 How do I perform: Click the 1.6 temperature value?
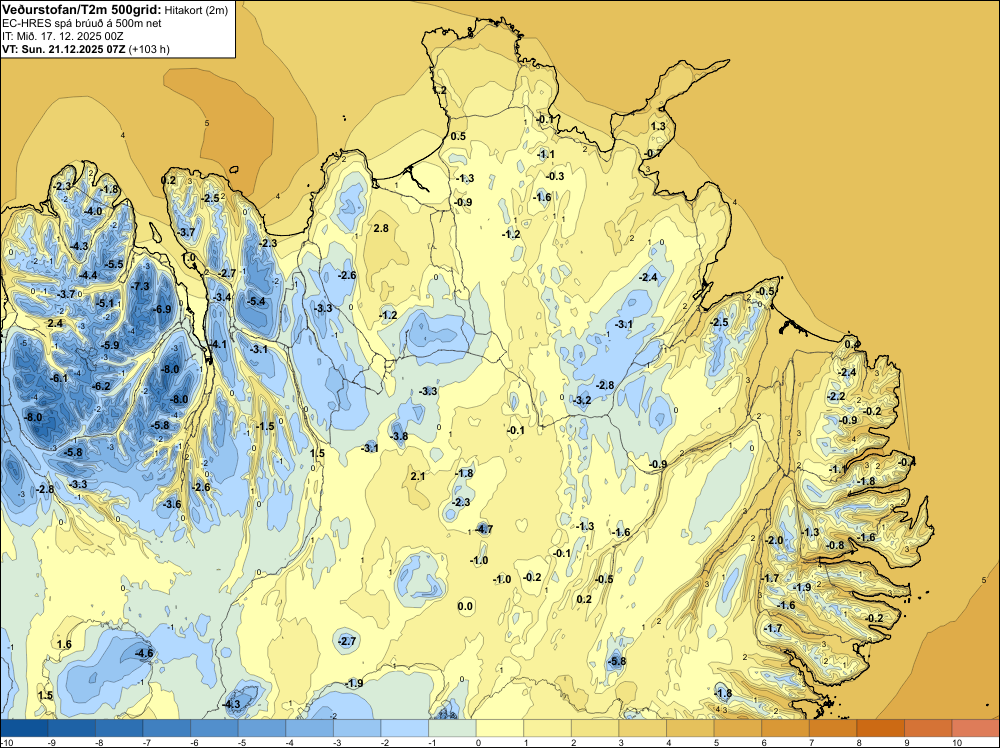tap(64, 644)
